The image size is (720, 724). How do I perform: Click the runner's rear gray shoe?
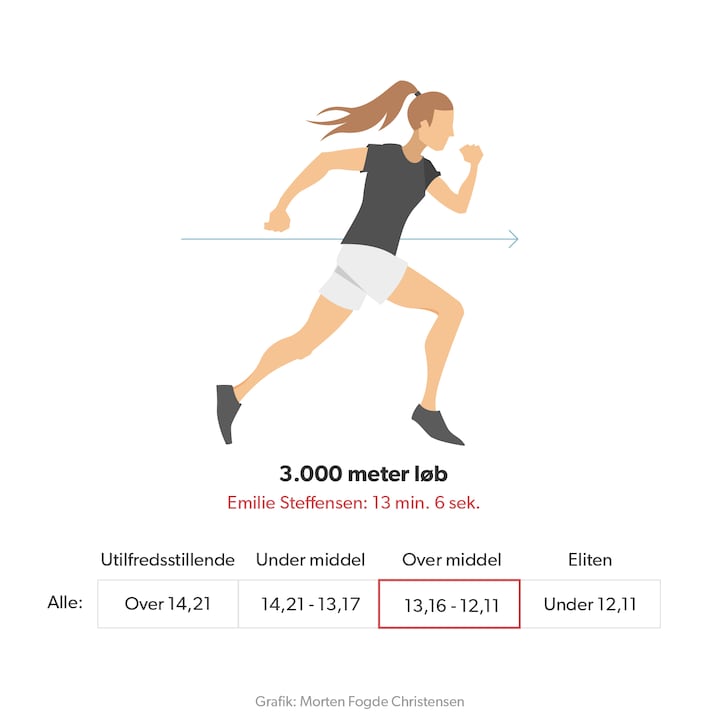click(x=228, y=410)
